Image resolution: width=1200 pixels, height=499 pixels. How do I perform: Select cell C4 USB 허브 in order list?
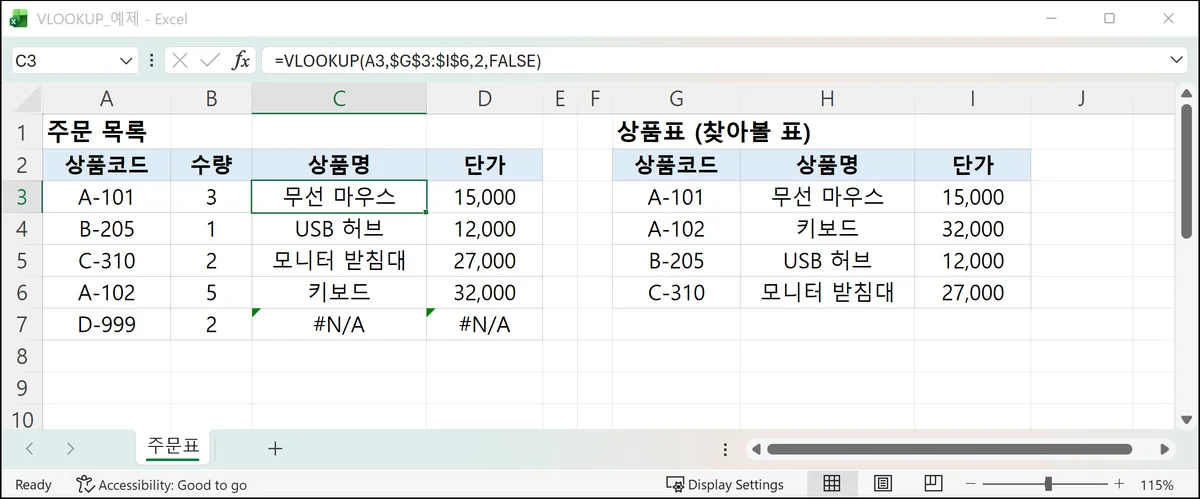(x=339, y=229)
